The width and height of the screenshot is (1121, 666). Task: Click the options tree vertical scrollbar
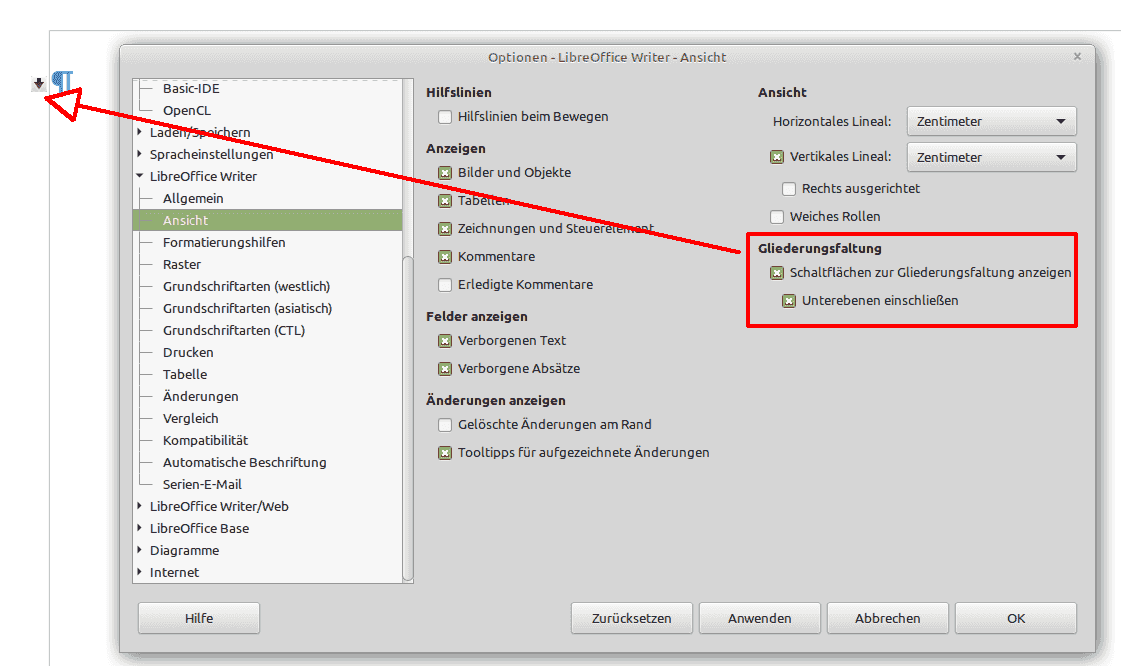(x=408, y=418)
